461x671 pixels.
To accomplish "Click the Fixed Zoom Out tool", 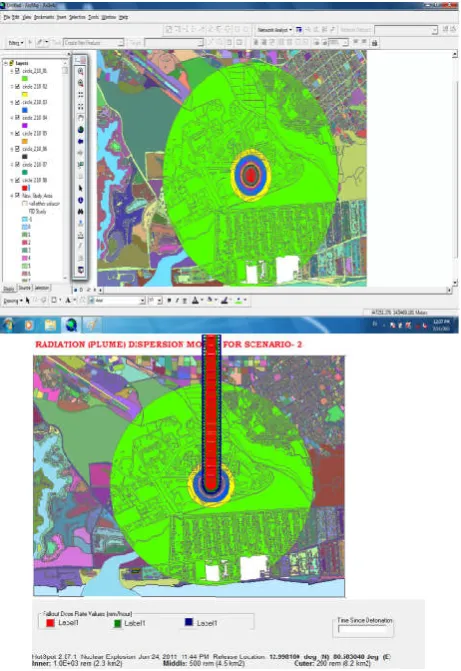I will point(80,106).
